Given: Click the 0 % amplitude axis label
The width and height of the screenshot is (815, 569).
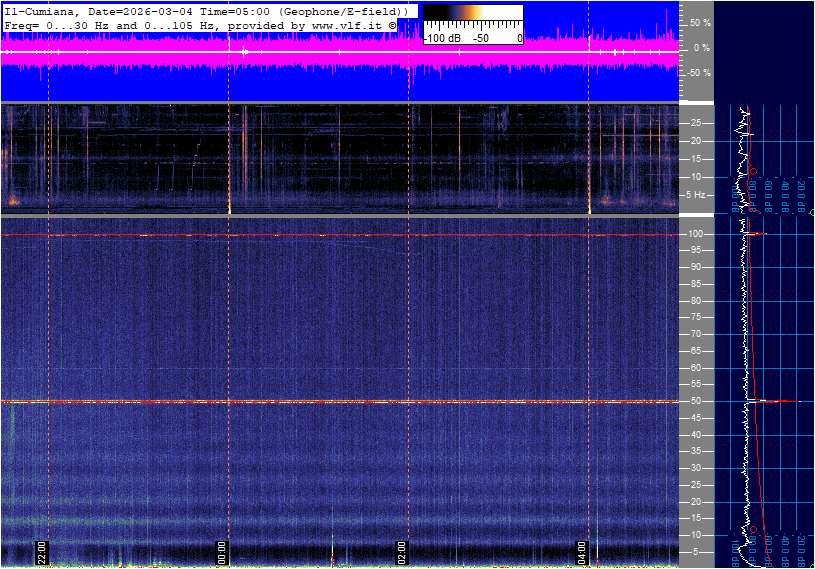Looking at the screenshot, I should pyautogui.click(x=702, y=47).
